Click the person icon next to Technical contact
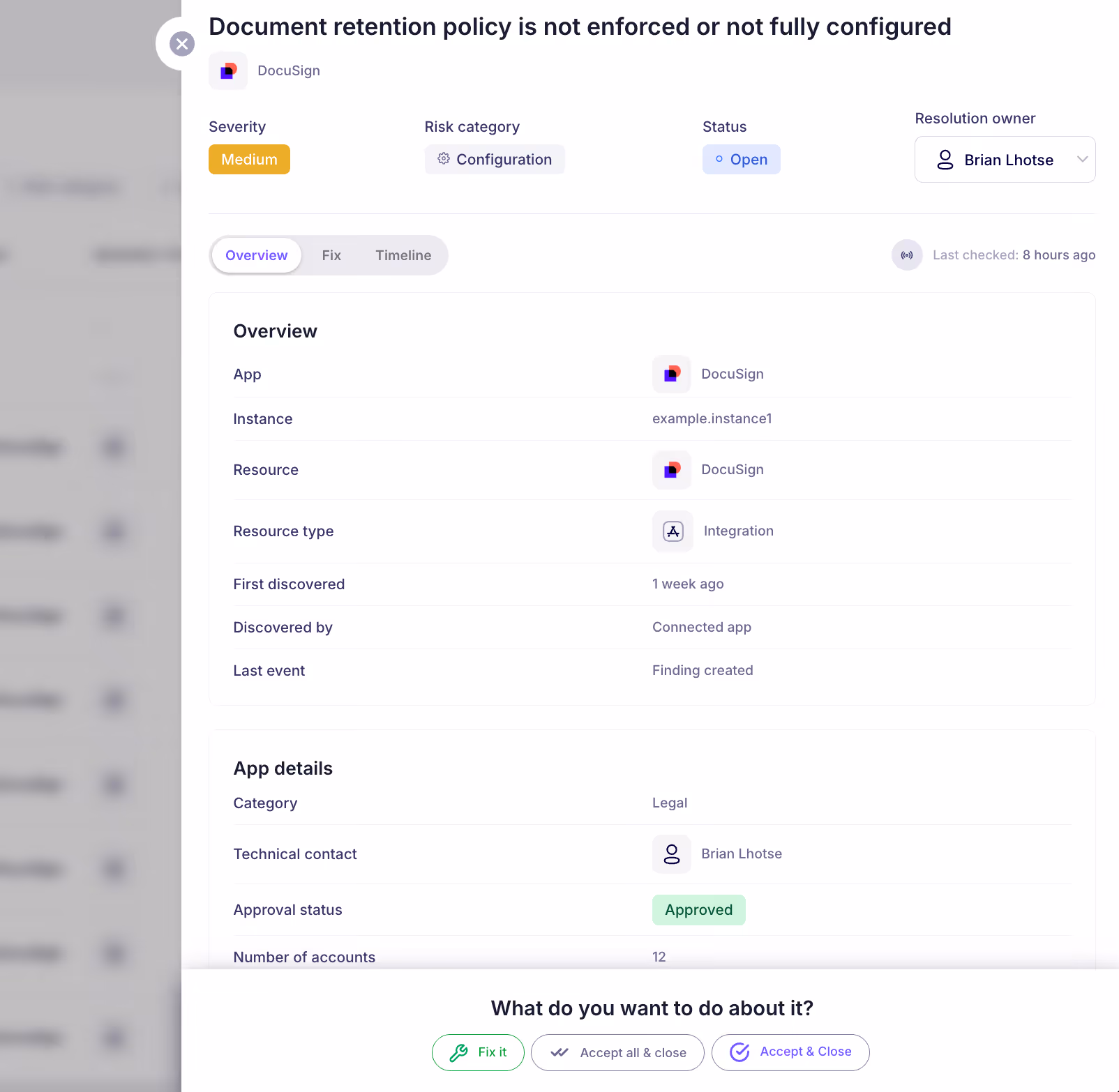Image resolution: width=1119 pixels, height=1092 pixels. (x=671, y=854)
